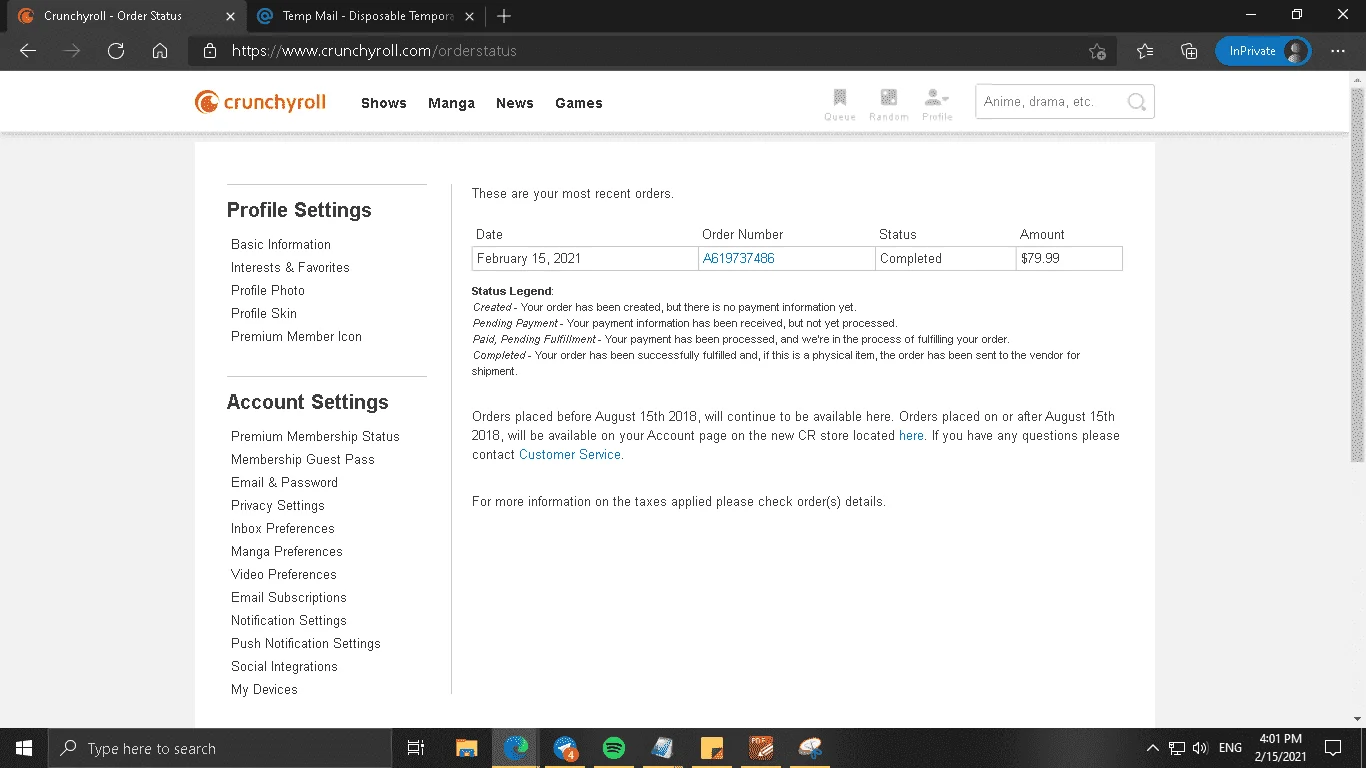Screen dimensions: 1366x768
Task: Go to the browser home page
Action: tap(160, 51)
